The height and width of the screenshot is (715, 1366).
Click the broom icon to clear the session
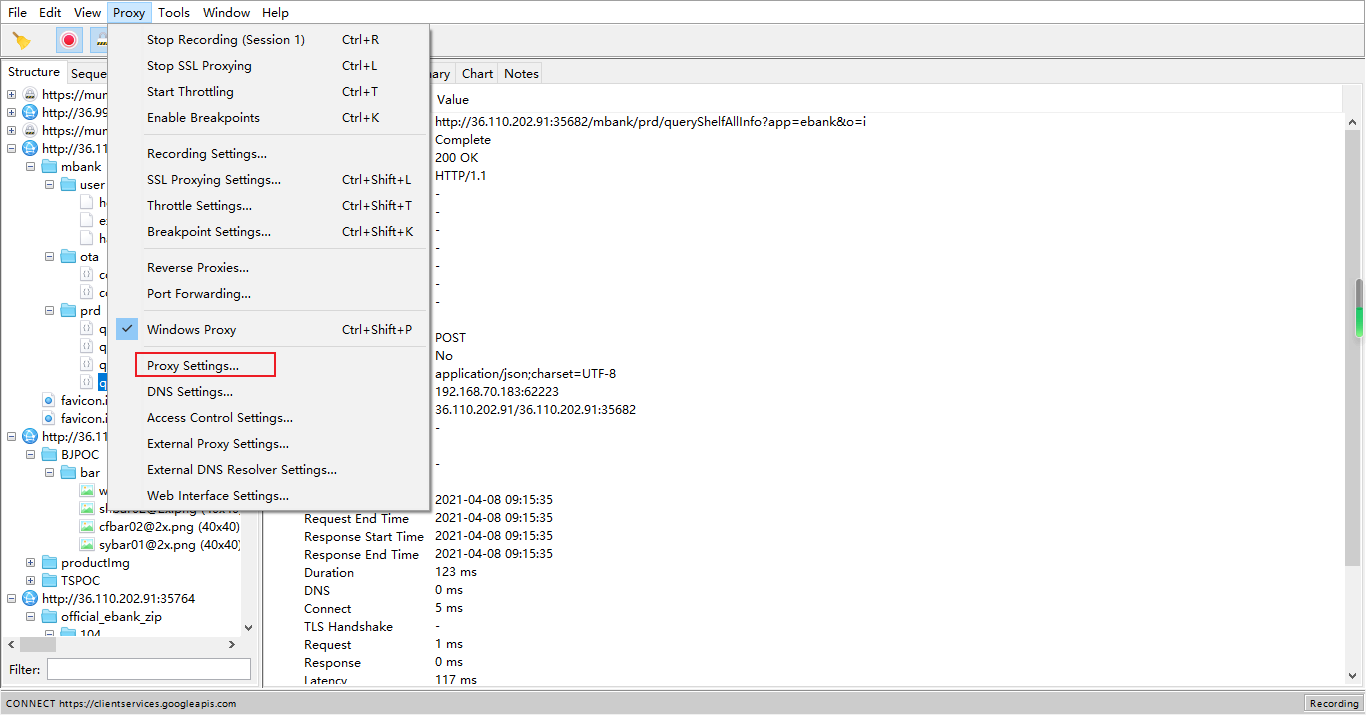(22, 40)
